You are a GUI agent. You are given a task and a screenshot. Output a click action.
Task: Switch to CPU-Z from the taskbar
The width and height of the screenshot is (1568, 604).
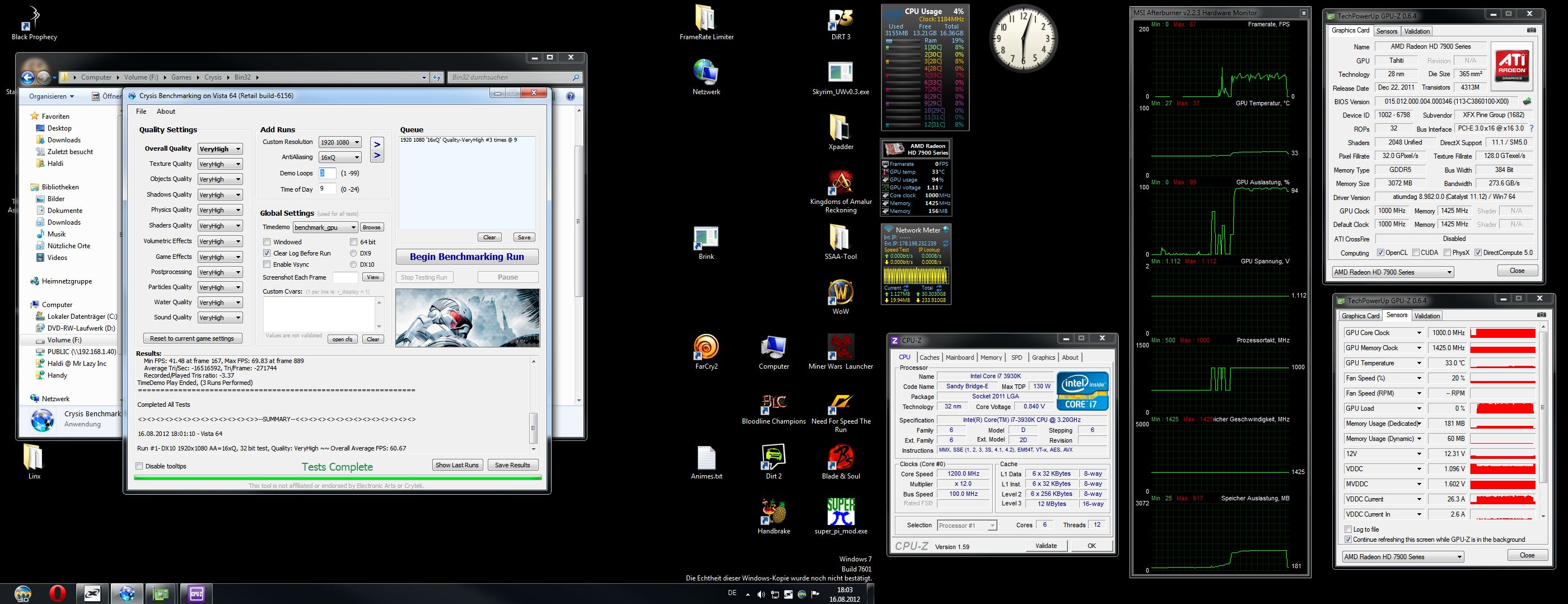pos(196,593)
